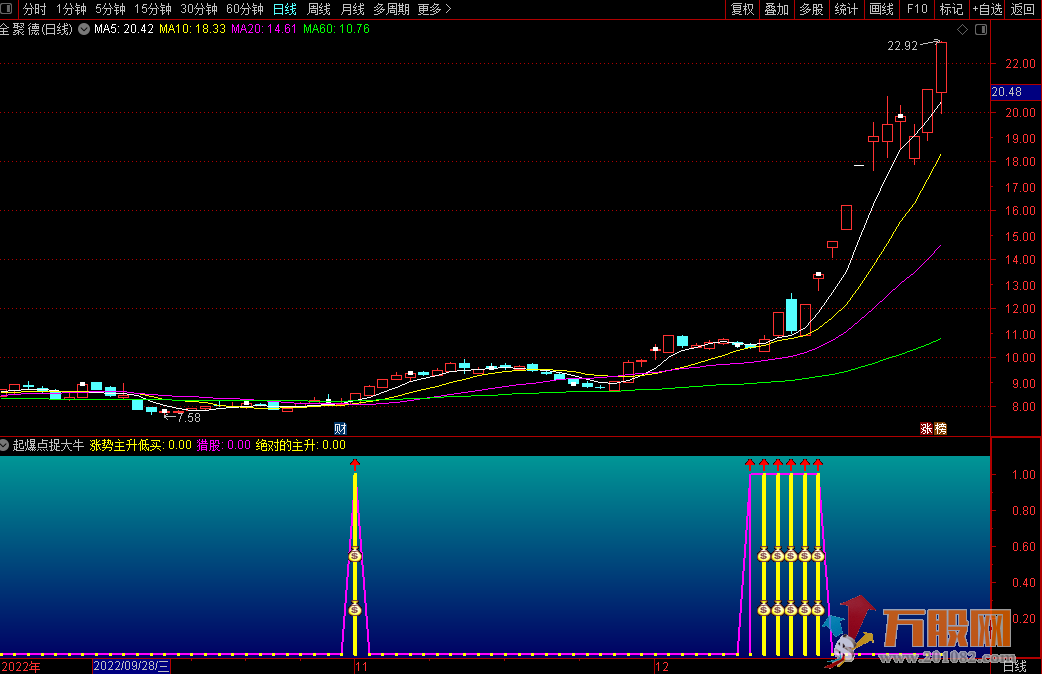Add stock using +自选 button
The width and height of the screenshot is (1042, 674).
(x=986, y=9)
